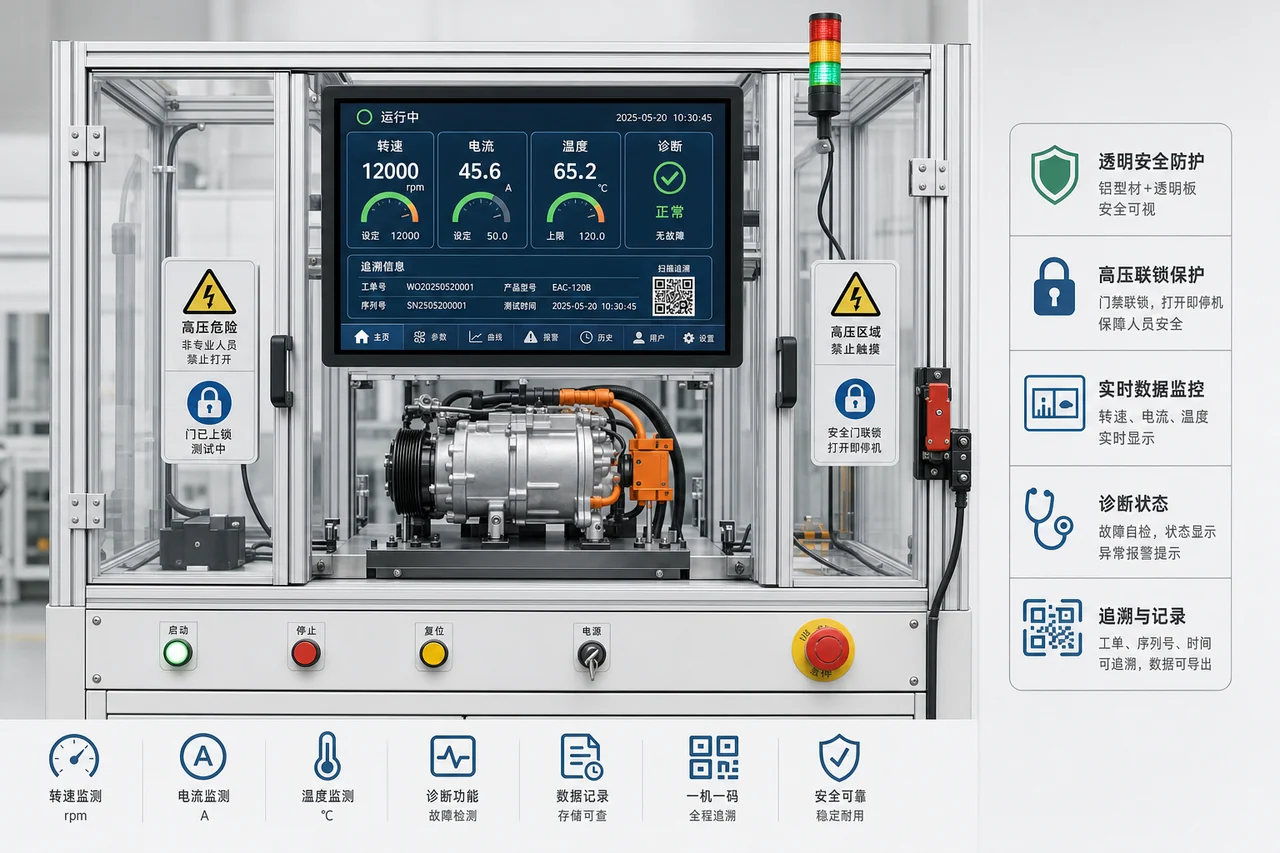Viewport: 1280px width, 853px height.
Task: Open the 用户 user tab
Action: (x=649, y=338)
